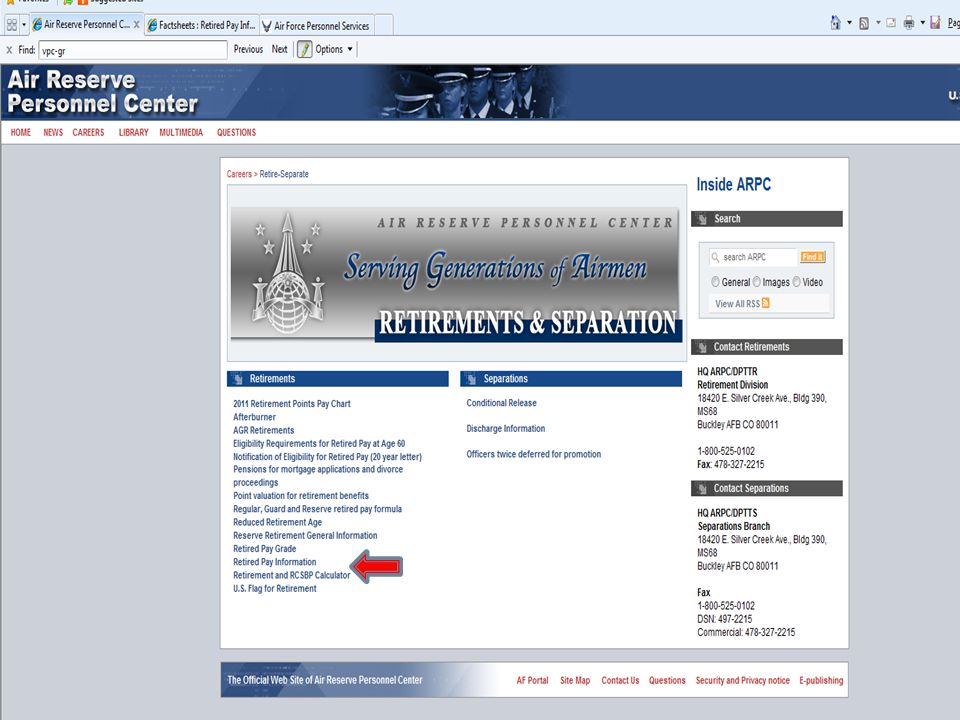Click into the search ARPC field
Screen dimensions: 960x720
click(754, 257)
